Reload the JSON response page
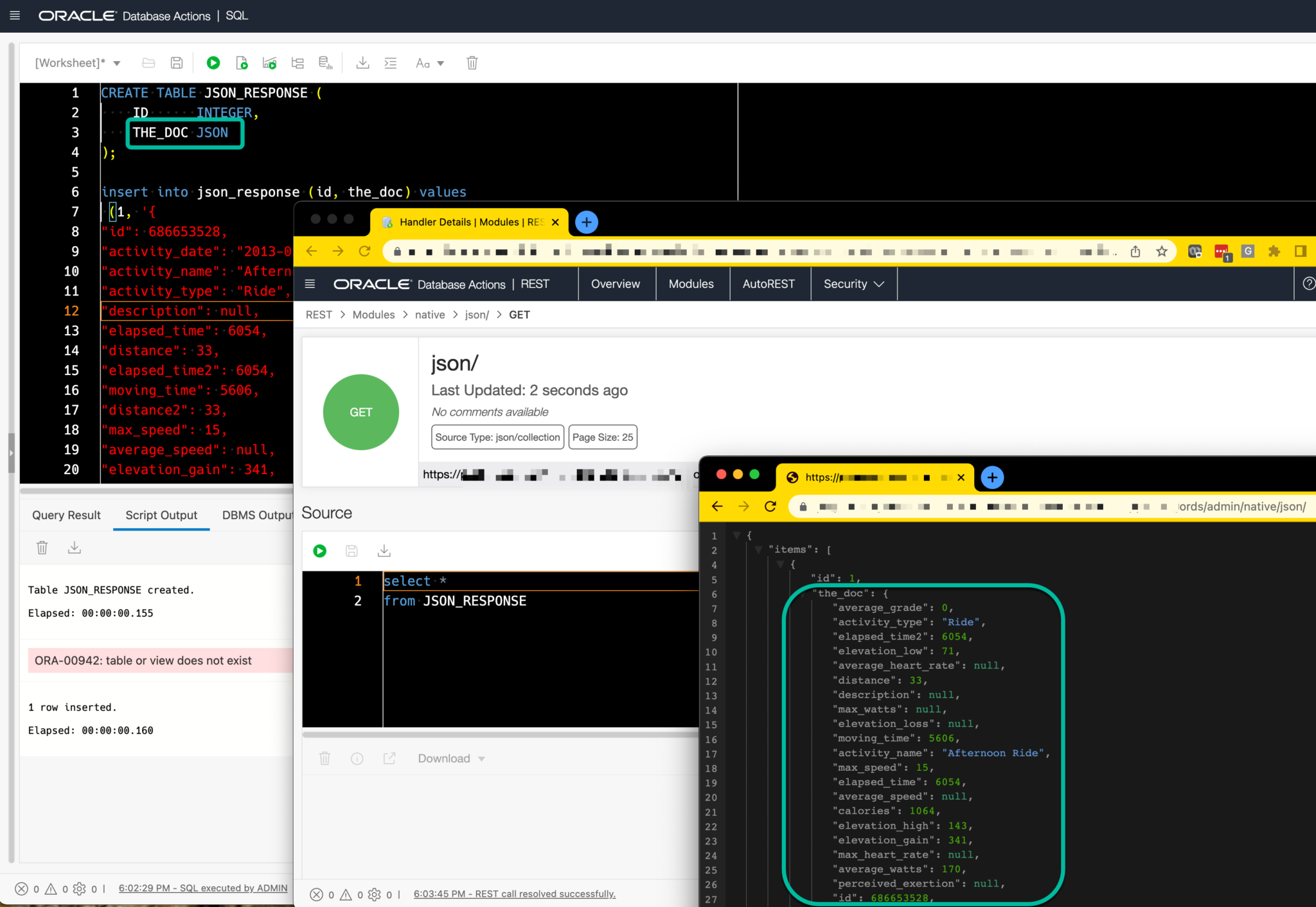 [770, 506]
